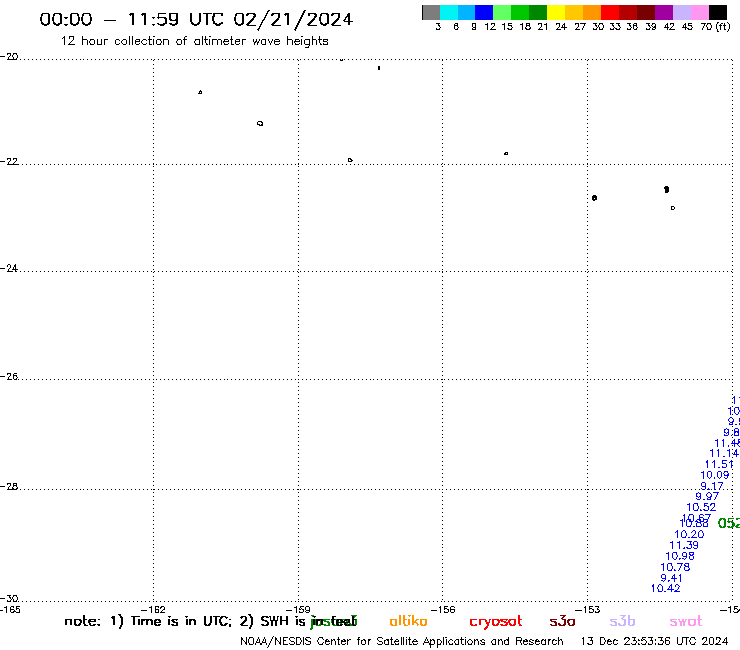Viewport: 740px width, 650px height.
Task: Choose the orange swatch above 30
Action: [x=592, y=12]
